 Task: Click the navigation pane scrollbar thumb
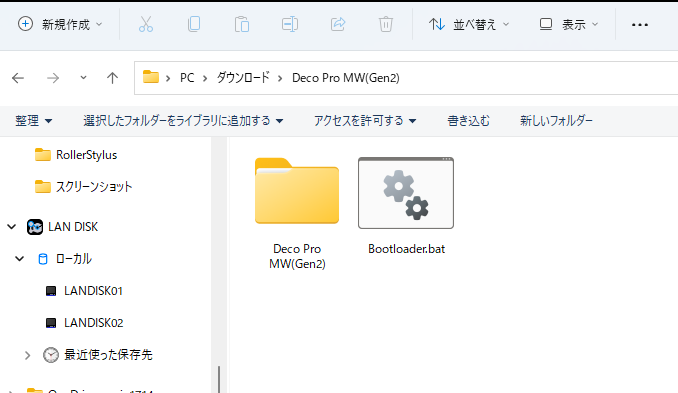click(x=219, y=379)
